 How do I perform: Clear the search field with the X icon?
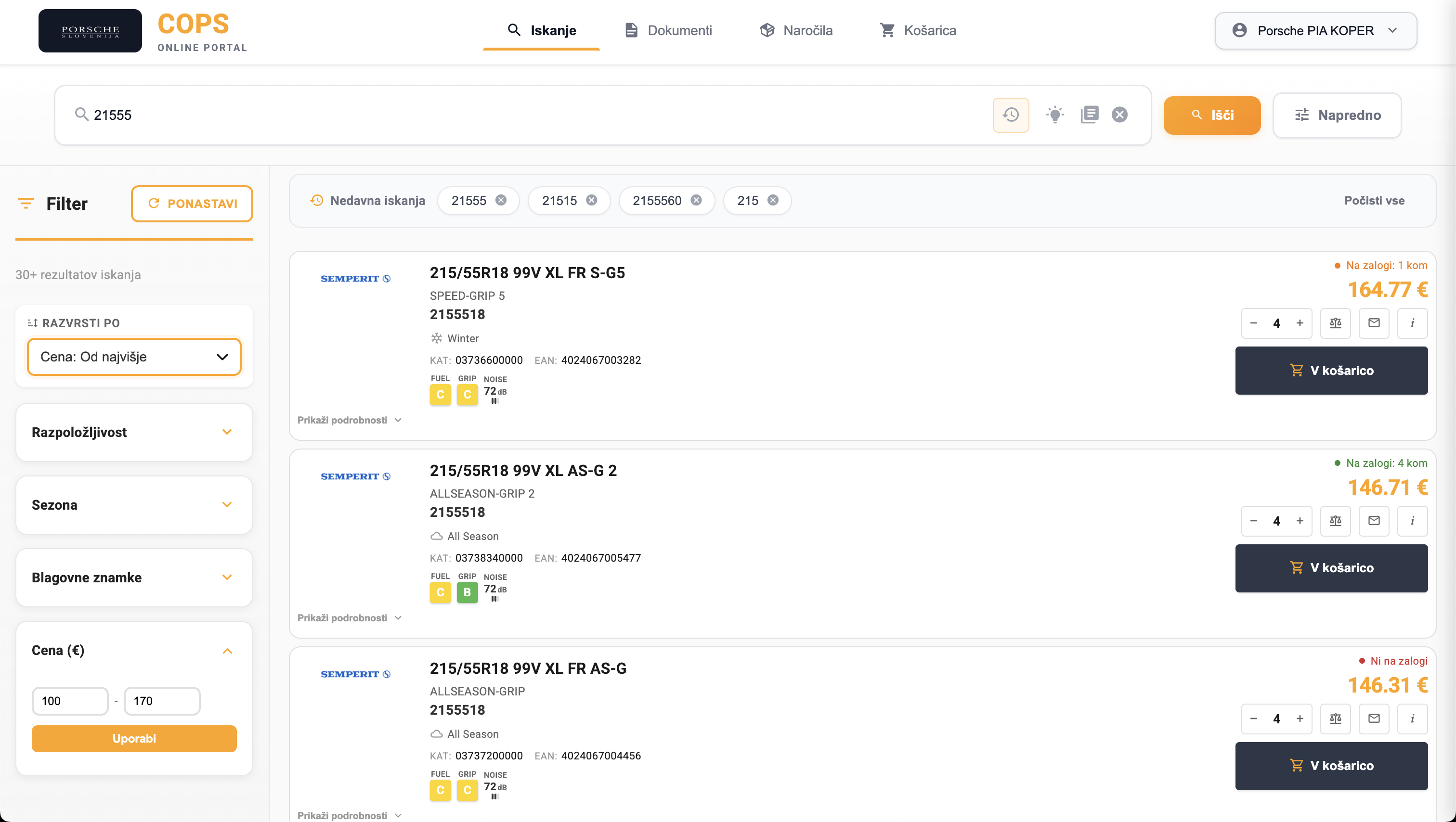(1120, 115)
